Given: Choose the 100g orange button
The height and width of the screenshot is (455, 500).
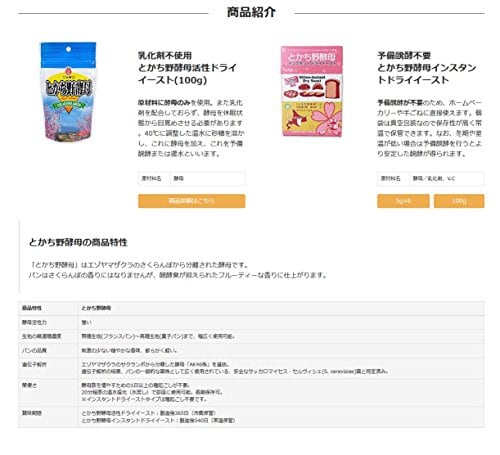Looking at the screenshot, I should click(459, 201).
